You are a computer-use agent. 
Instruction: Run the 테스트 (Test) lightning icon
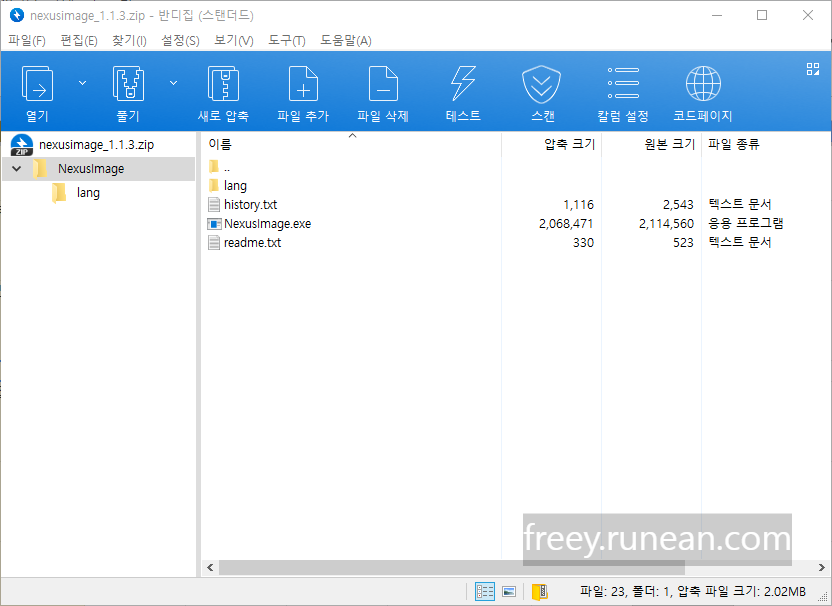tap(463, 84)
